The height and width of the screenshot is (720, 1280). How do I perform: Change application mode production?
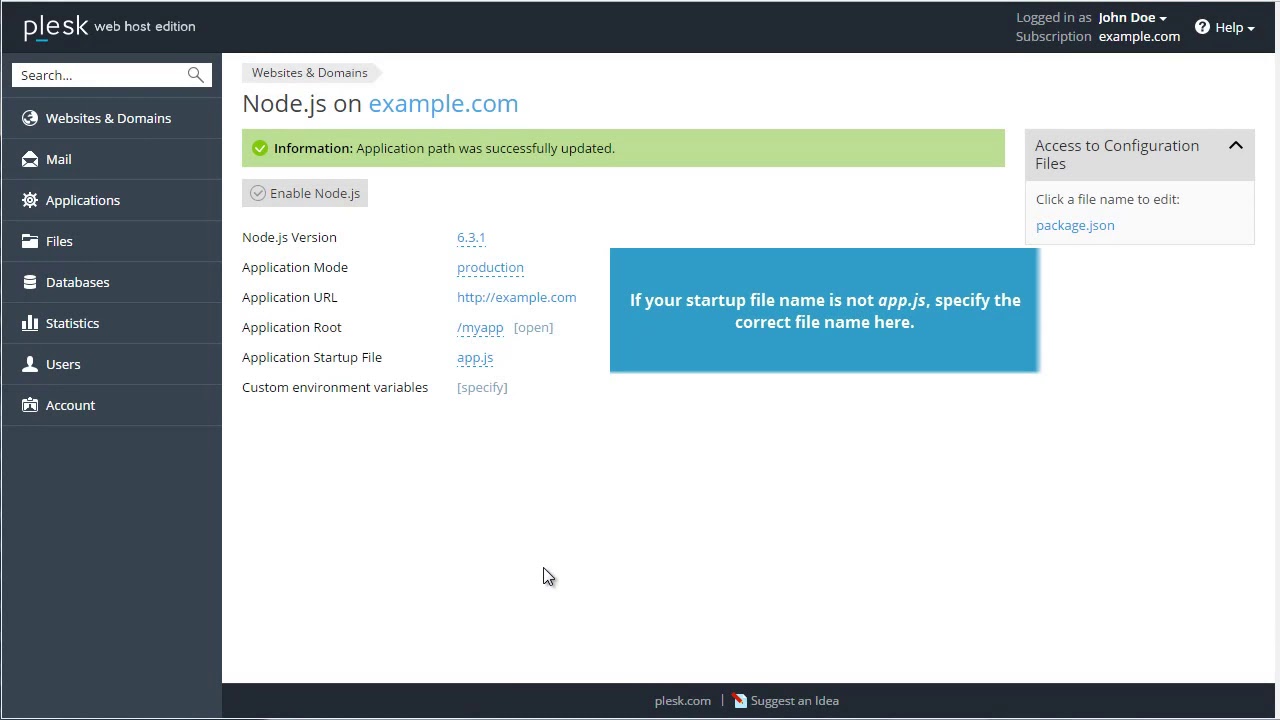coord(490,268)
